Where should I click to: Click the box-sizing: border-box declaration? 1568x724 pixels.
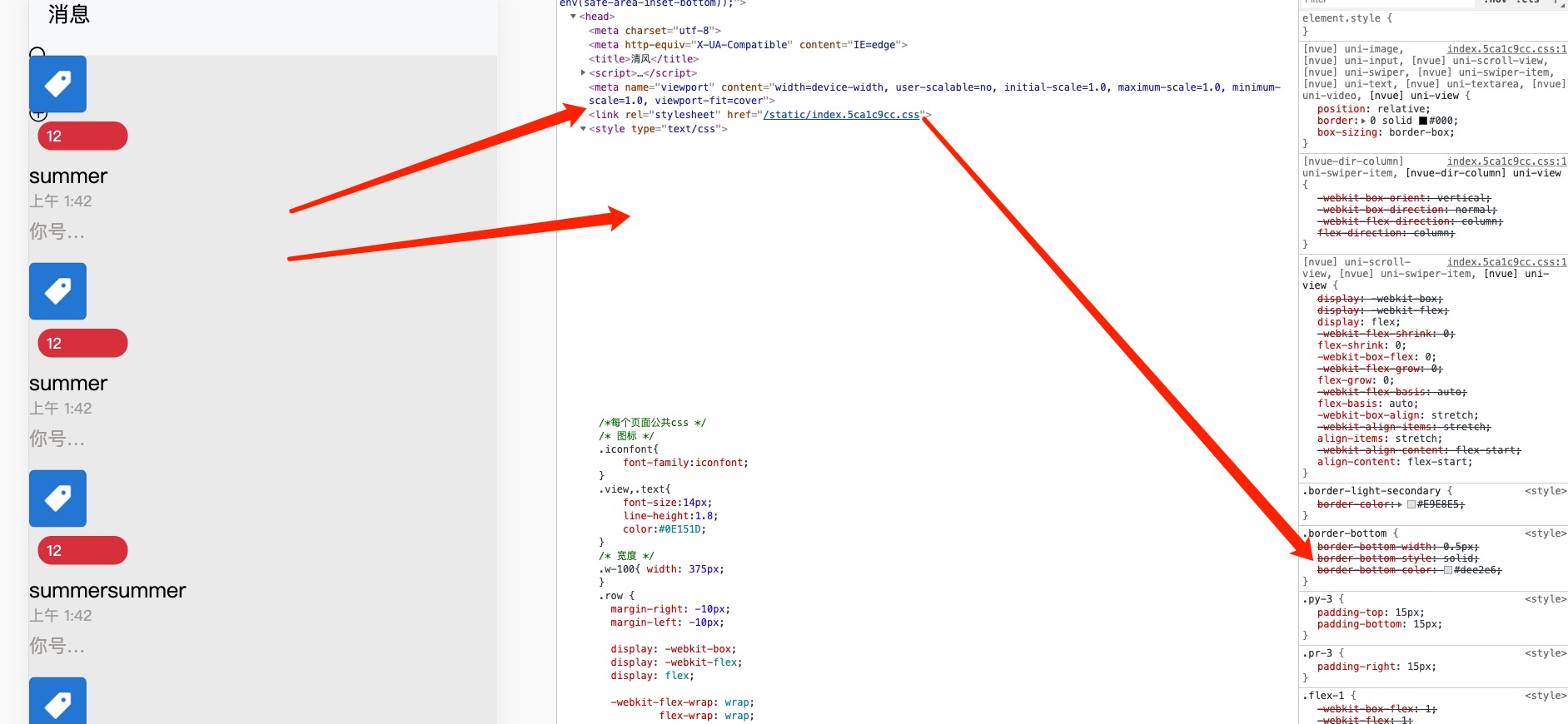[x=1386, y=132]
